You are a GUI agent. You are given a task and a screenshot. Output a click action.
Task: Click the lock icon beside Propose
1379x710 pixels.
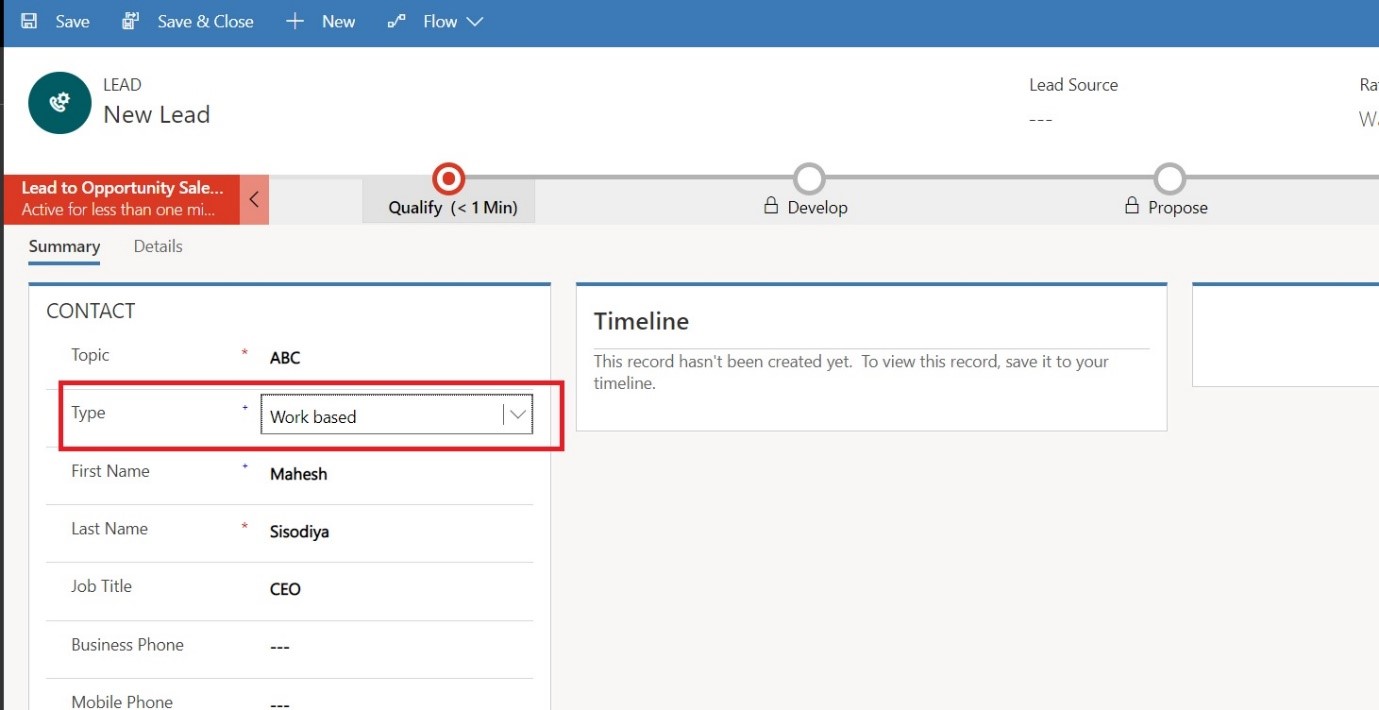[1132, 206]
